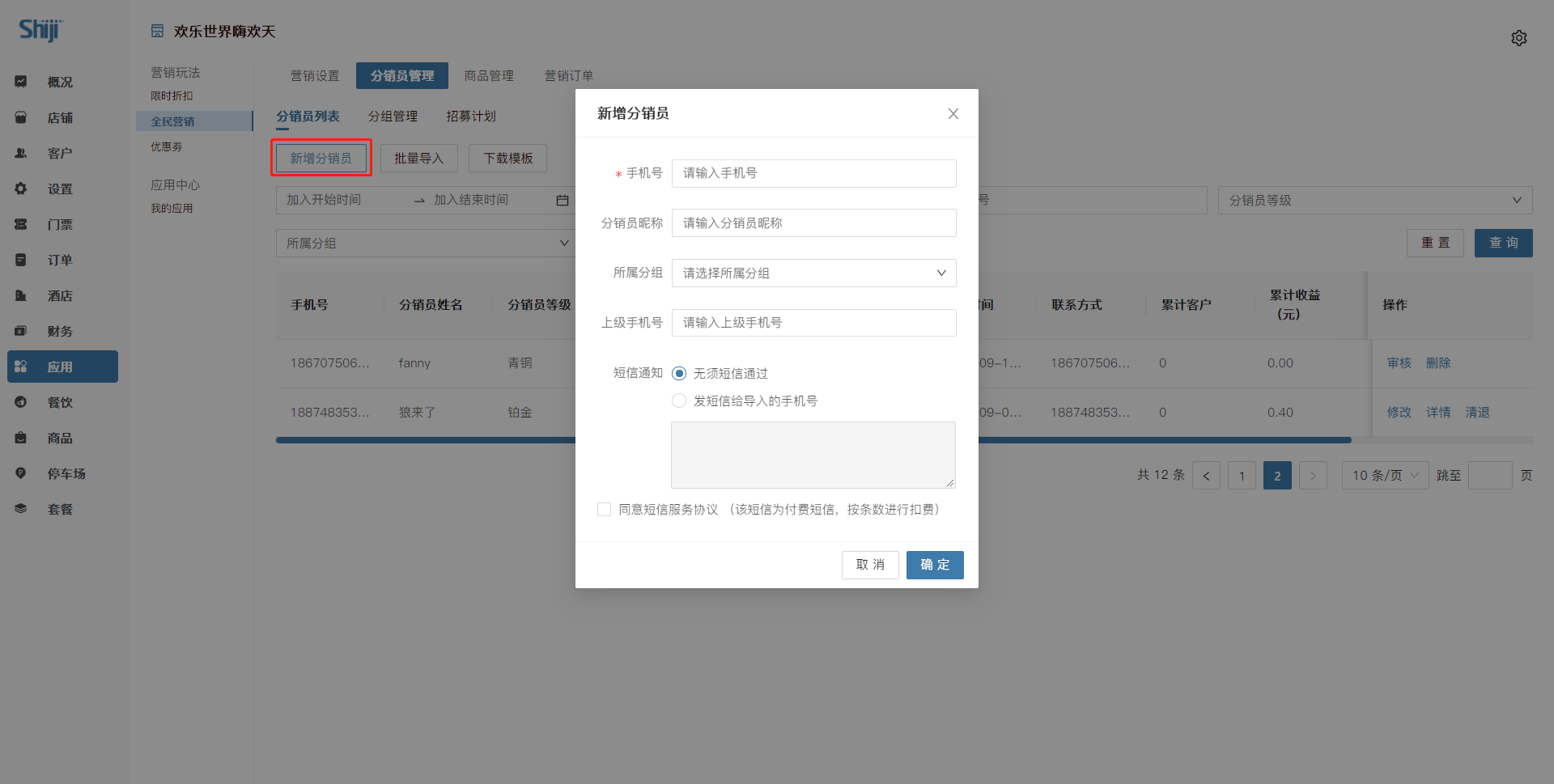
Task: Go to page 1
Action: click(x=1242, y=476)
